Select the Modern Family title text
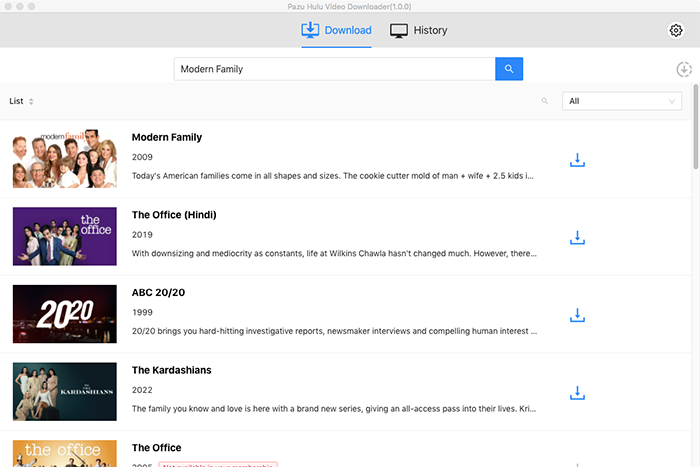 click(x=167, y=137)
